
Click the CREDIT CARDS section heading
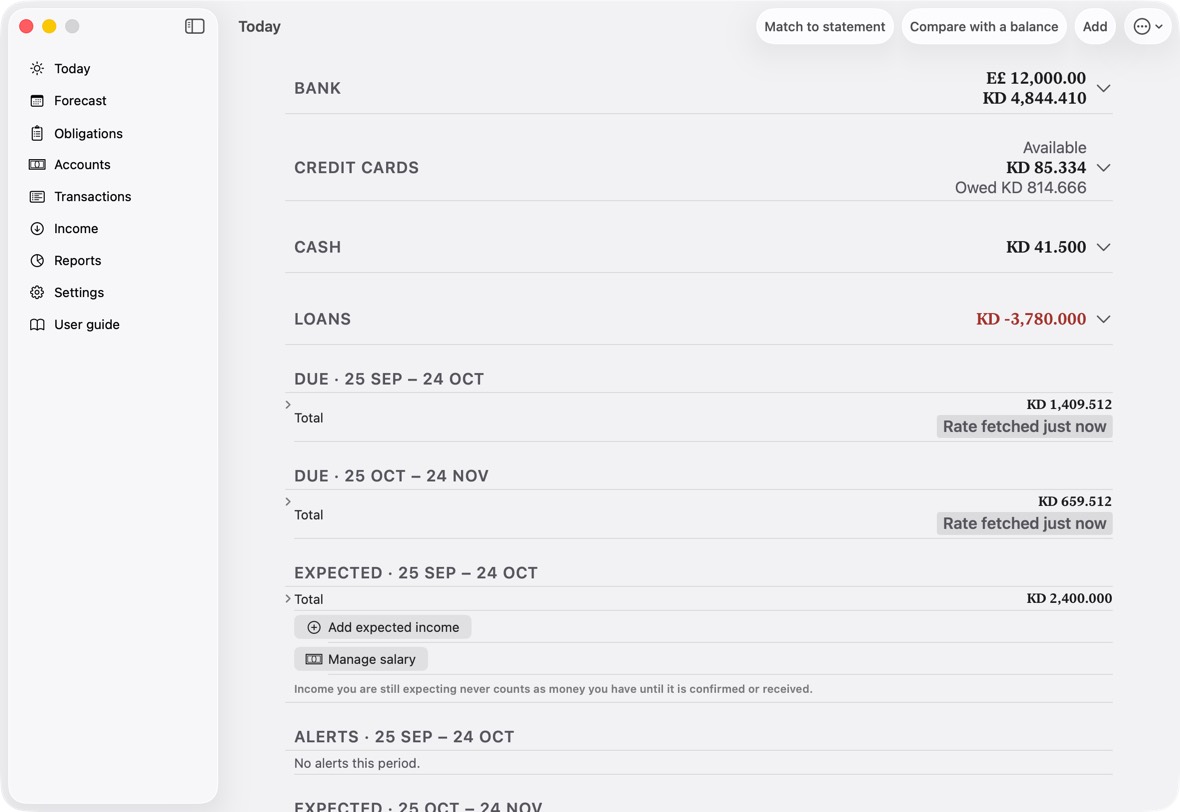(357, 167)
